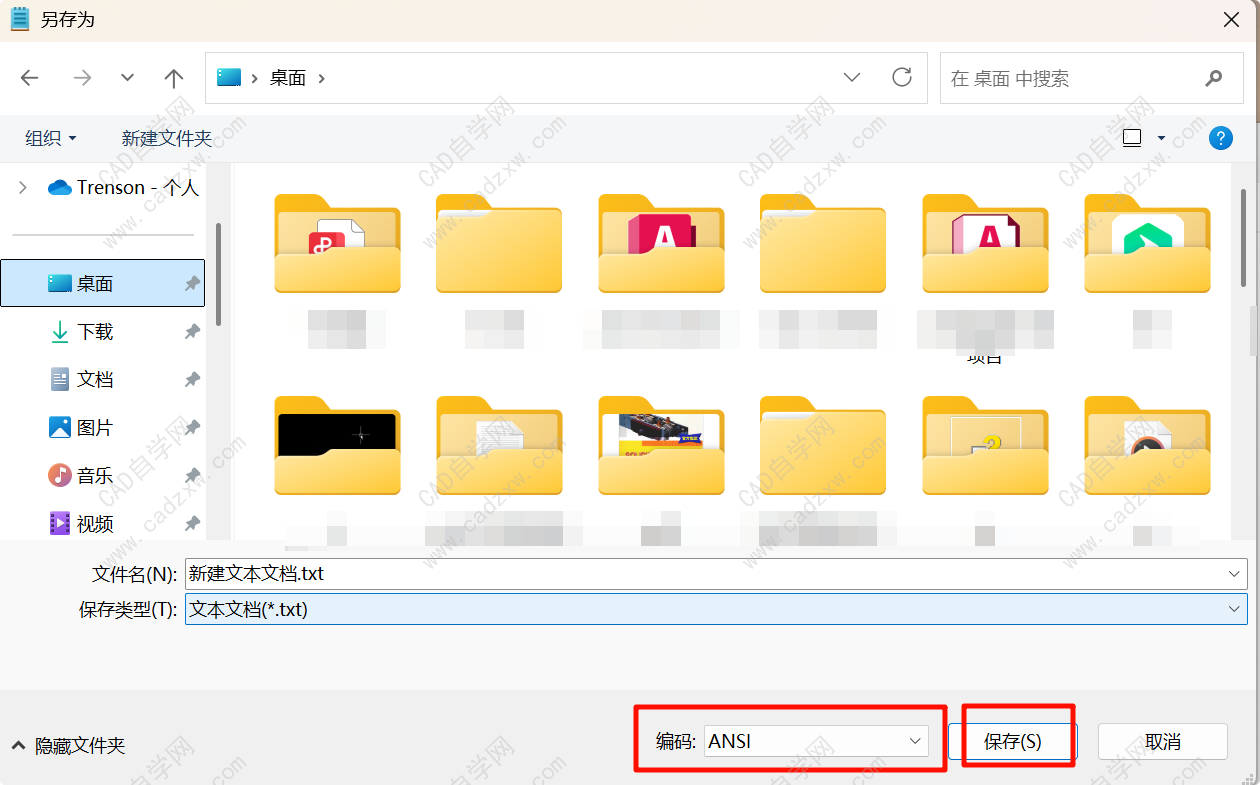
Task: Go forward with the forward arrow
Action: pos(82,78)
